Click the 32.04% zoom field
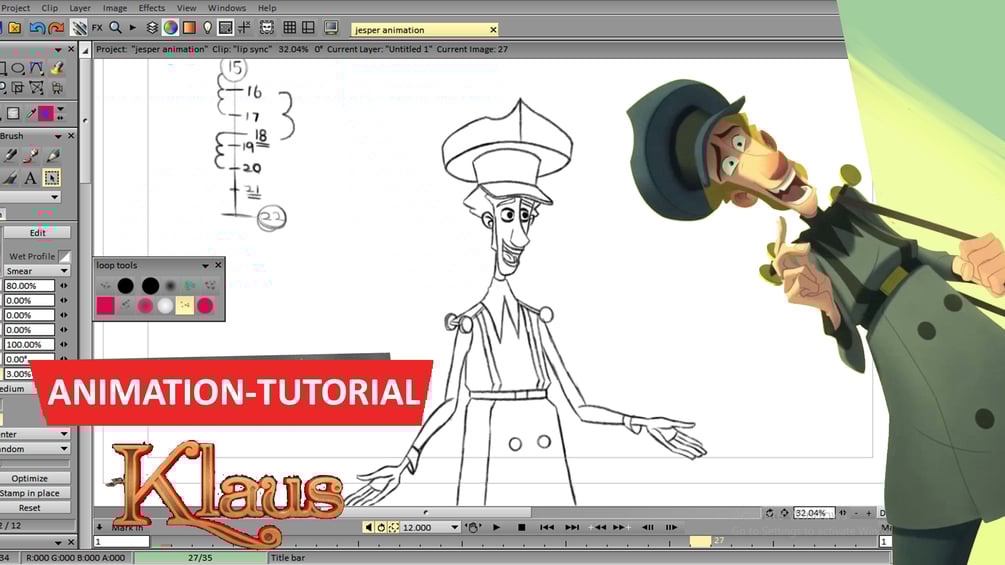The height and width of the screenshot is (565, 1005). (814, 513)
